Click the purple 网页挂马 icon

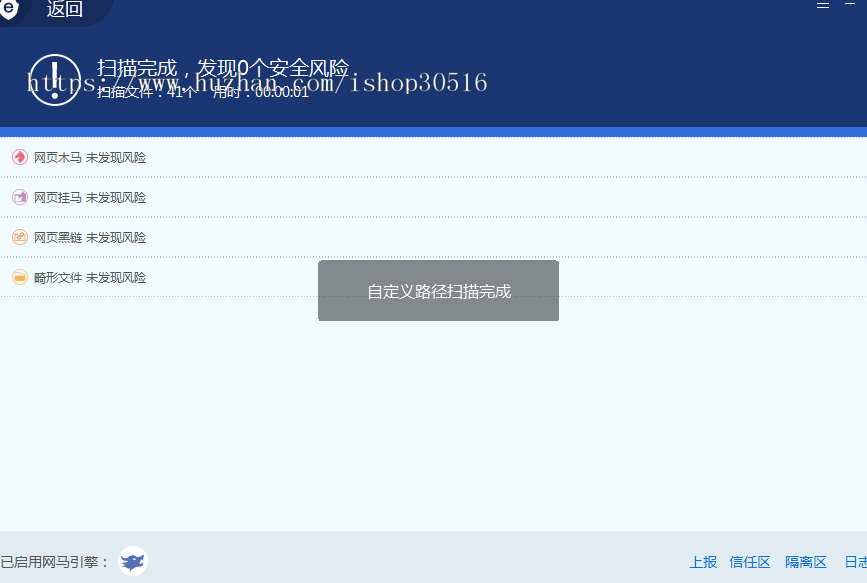pyautogui.click(x=20, y=197)
